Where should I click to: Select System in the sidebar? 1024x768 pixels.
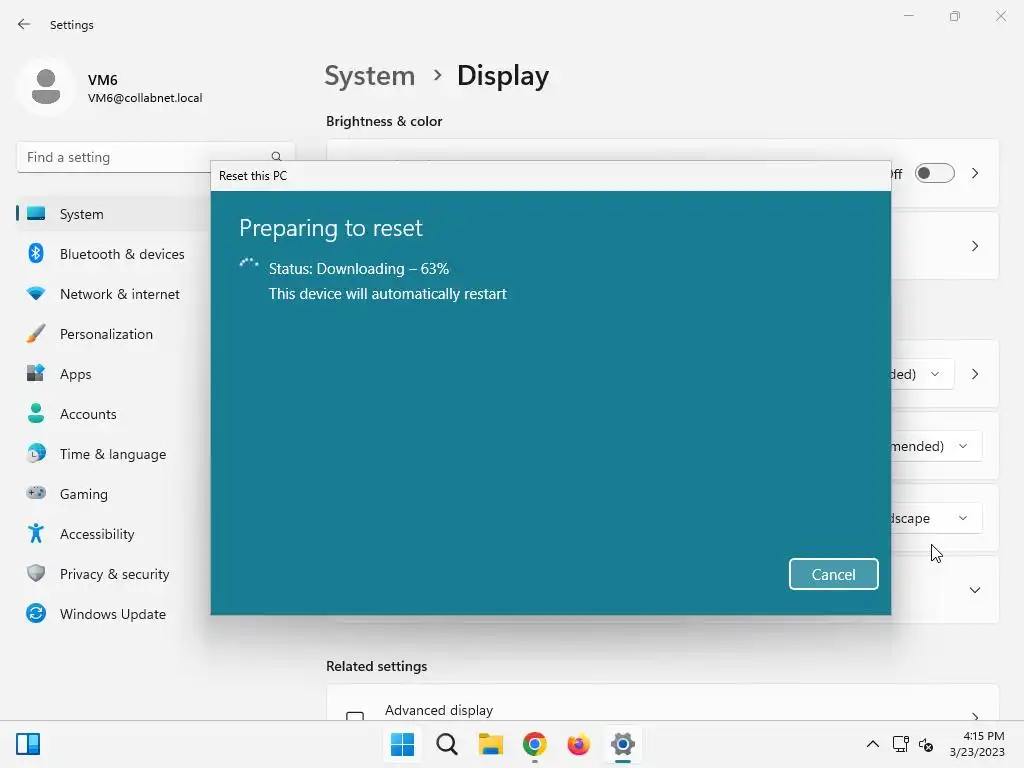[113, 214]
